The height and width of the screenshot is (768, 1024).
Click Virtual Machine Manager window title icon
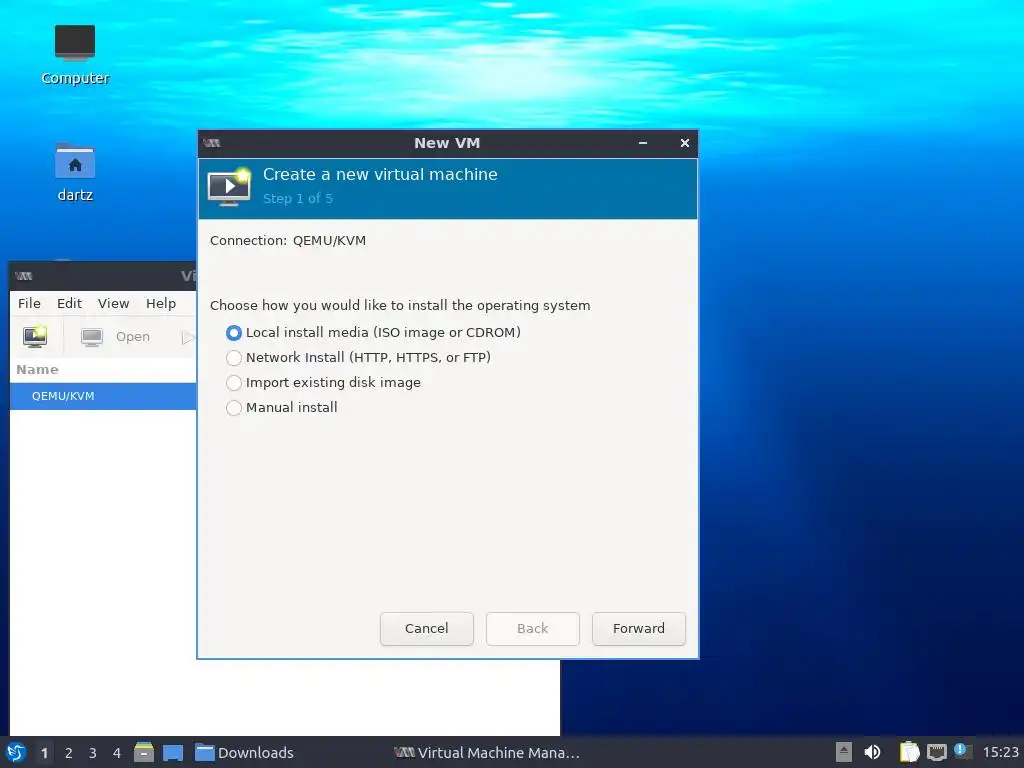(x=24, y=276)
